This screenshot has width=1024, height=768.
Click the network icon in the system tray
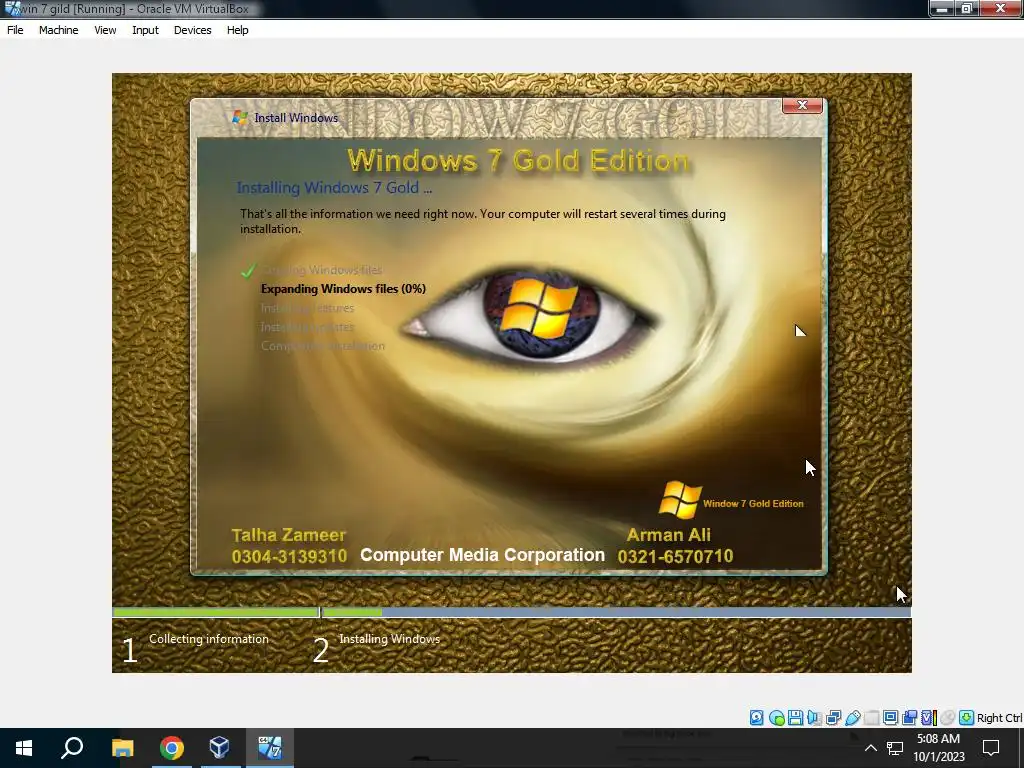pyautogui.click(x=895, y=748)
